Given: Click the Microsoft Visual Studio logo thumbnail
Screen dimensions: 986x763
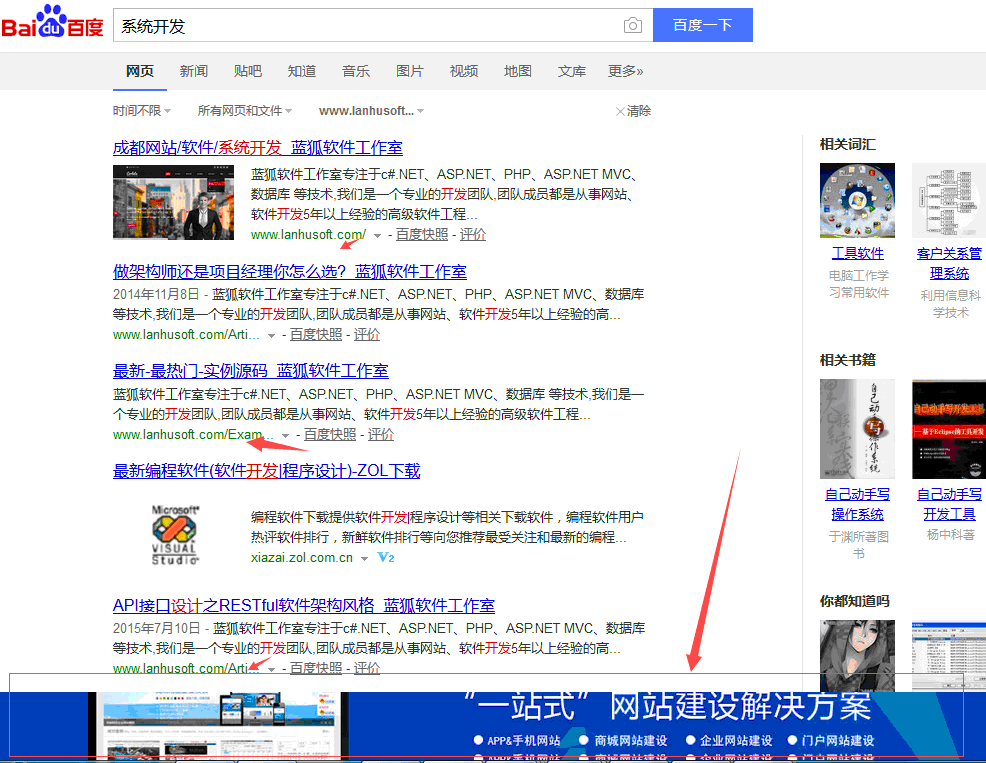Looking at the screenshot, I should pos(175,535).
